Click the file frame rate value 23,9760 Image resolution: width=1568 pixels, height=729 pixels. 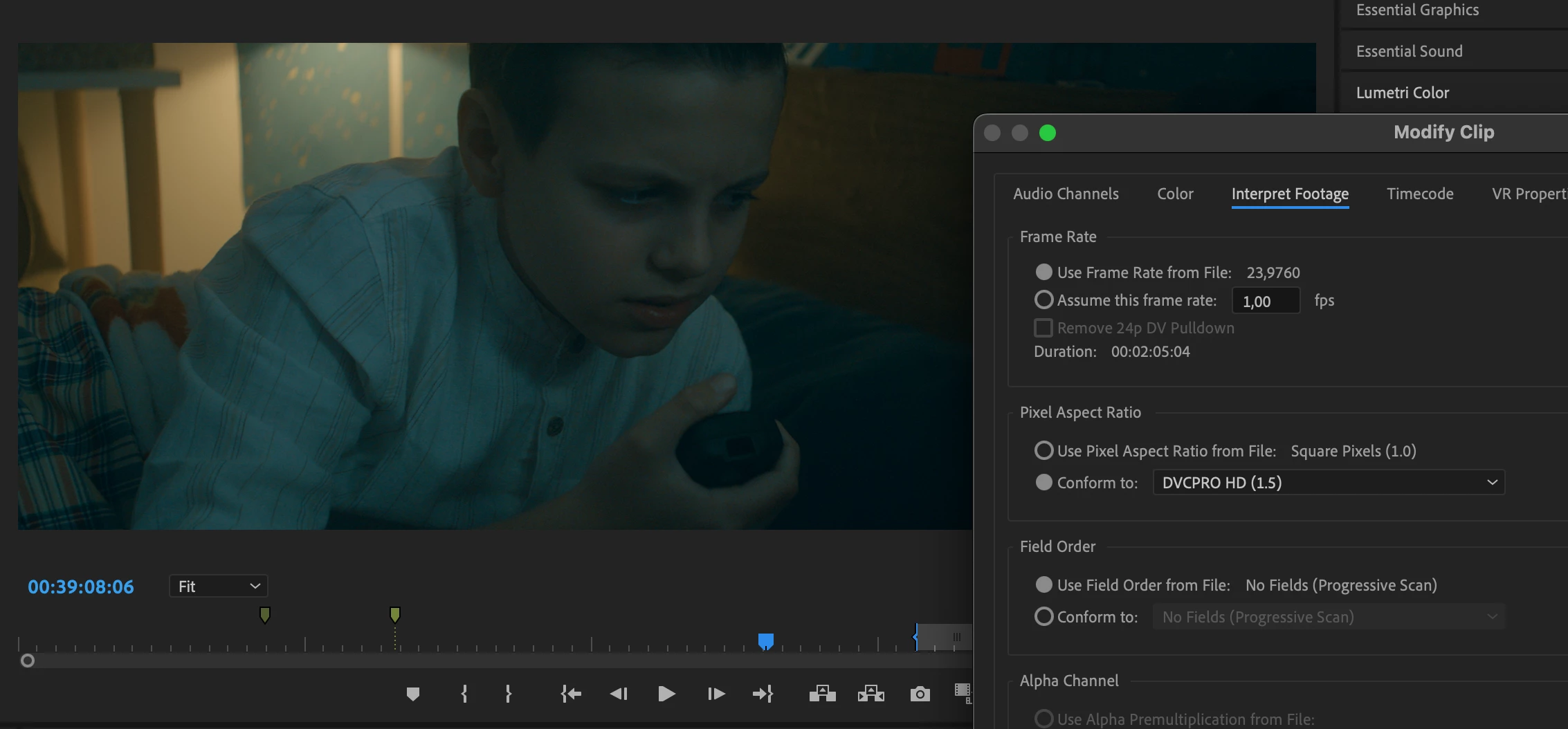point(1273,273)
